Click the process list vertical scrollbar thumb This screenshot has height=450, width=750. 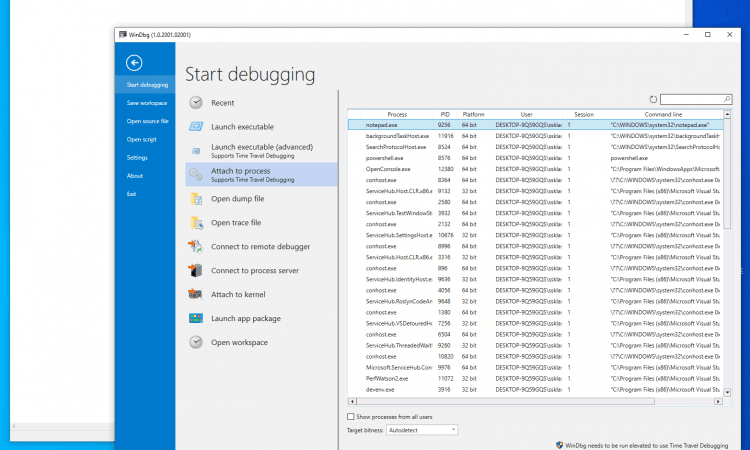(x=727, y=174)
